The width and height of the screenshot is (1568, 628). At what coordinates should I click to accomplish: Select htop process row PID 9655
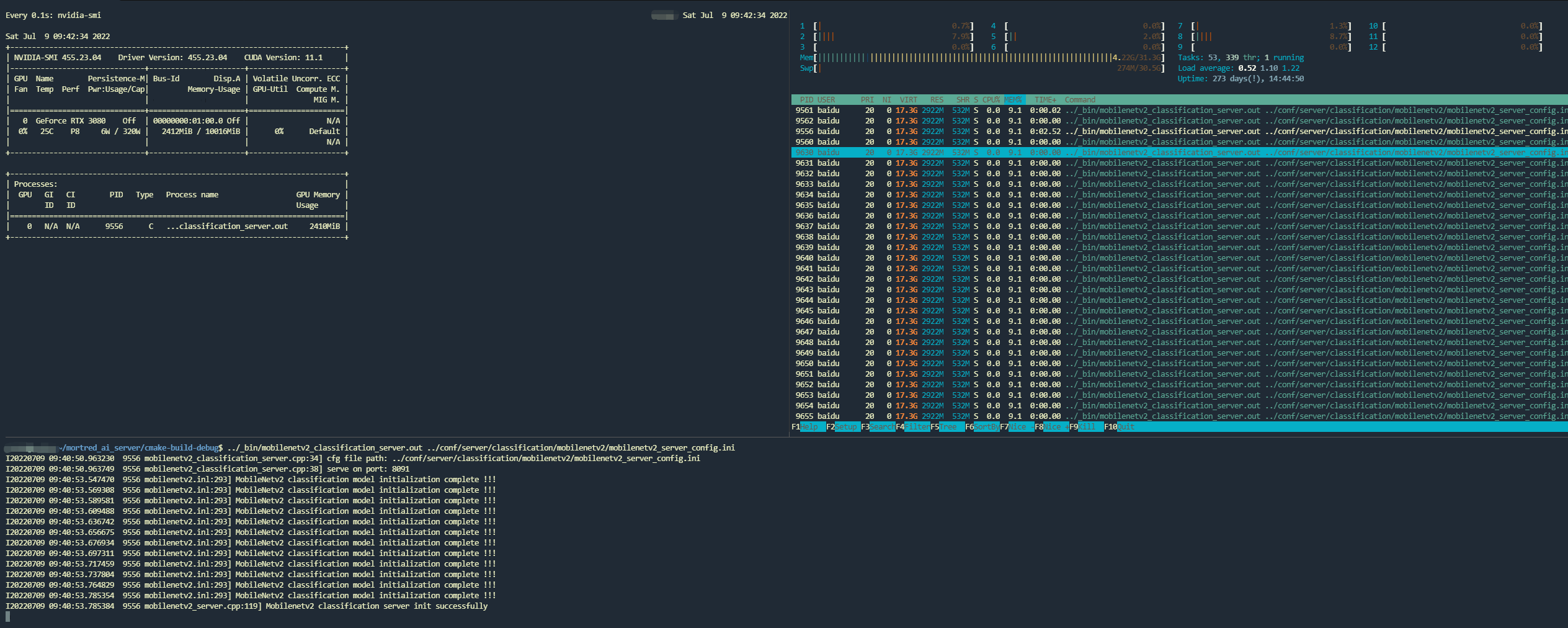(x=1180, y=416)
